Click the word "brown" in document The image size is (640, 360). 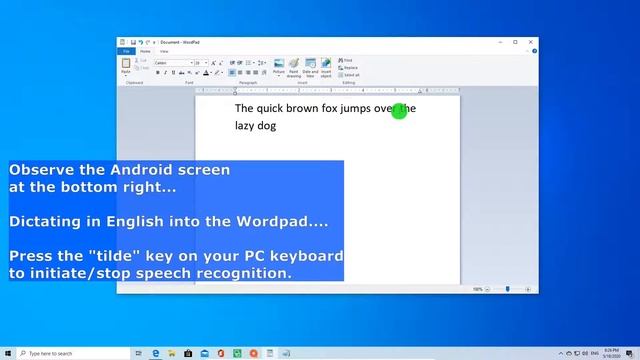click(302, 108)
